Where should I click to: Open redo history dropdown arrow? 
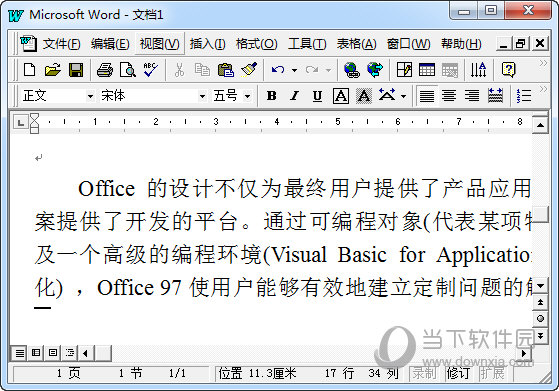pyautogui.click(x=328, y=70)
